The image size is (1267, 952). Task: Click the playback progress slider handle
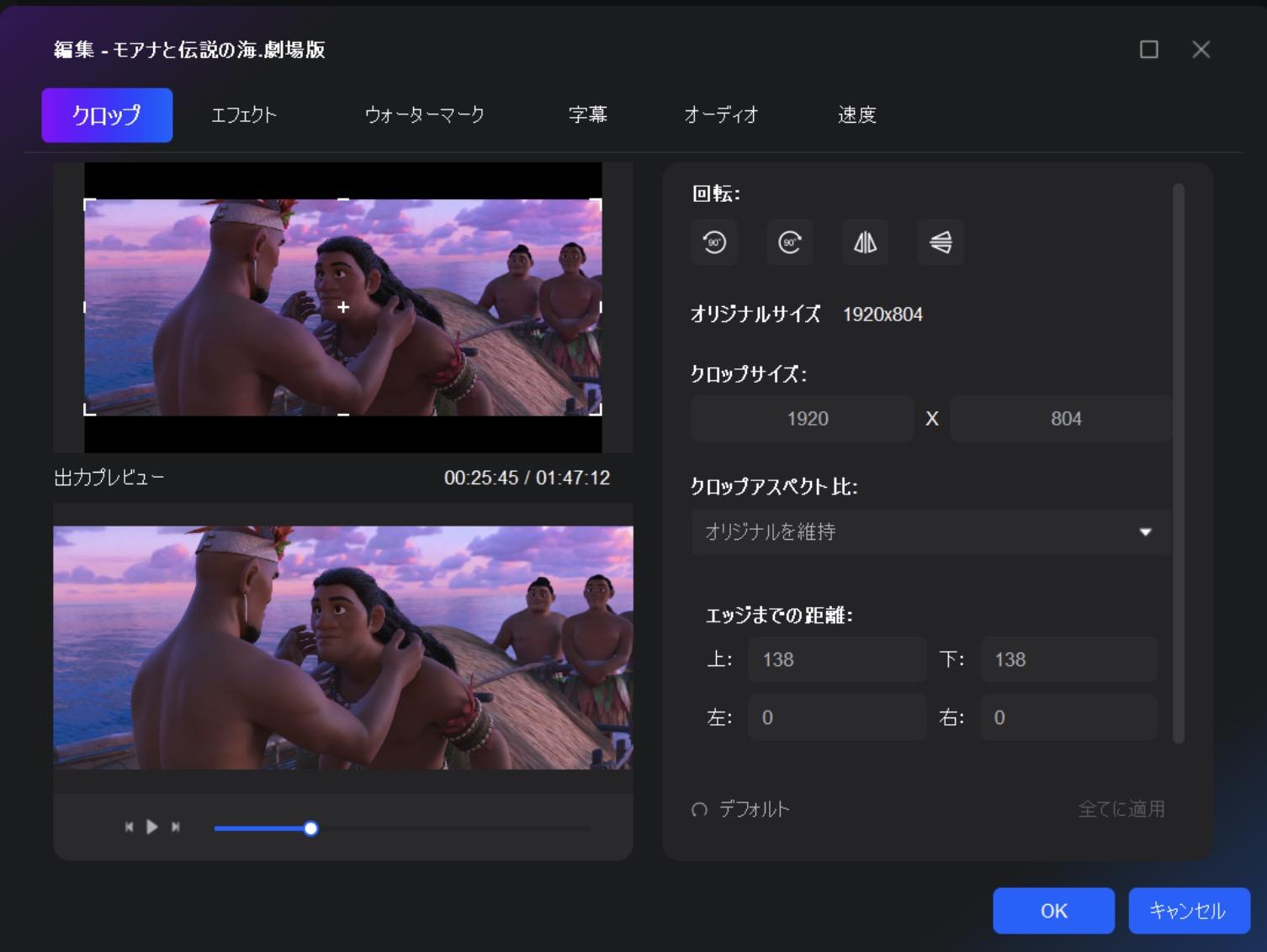pyautogui.click(x=310, y=828)
